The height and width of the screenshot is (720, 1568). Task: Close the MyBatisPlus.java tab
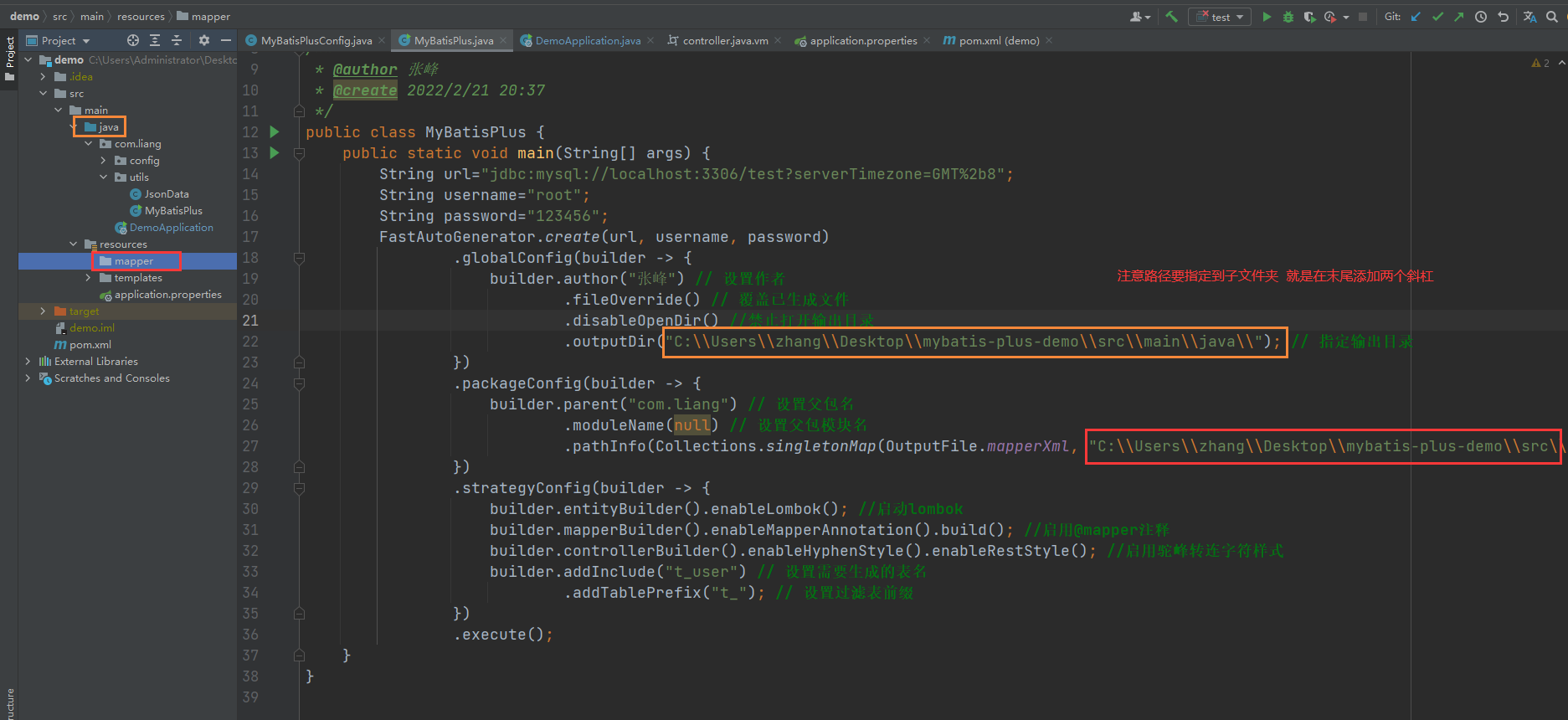coord(503,40)
